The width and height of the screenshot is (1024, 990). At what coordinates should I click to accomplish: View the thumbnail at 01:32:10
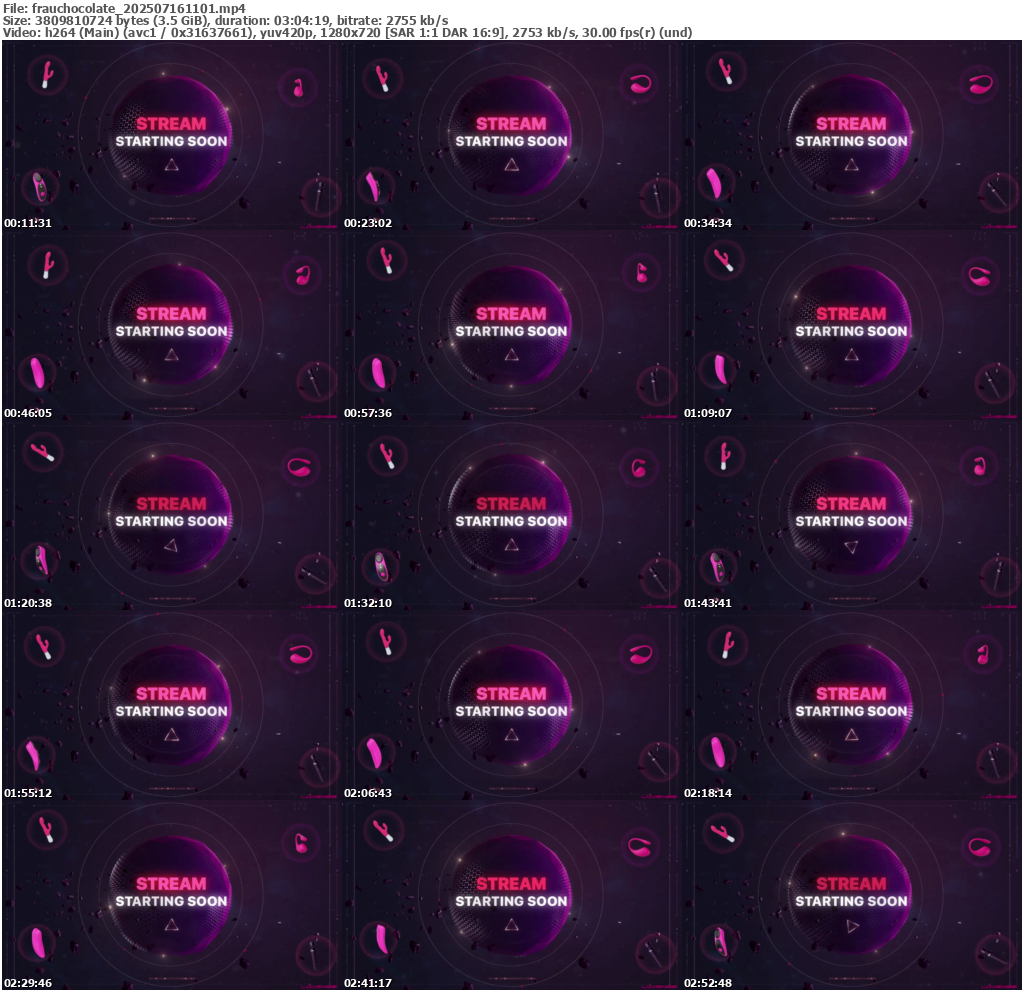pos(512,515)
